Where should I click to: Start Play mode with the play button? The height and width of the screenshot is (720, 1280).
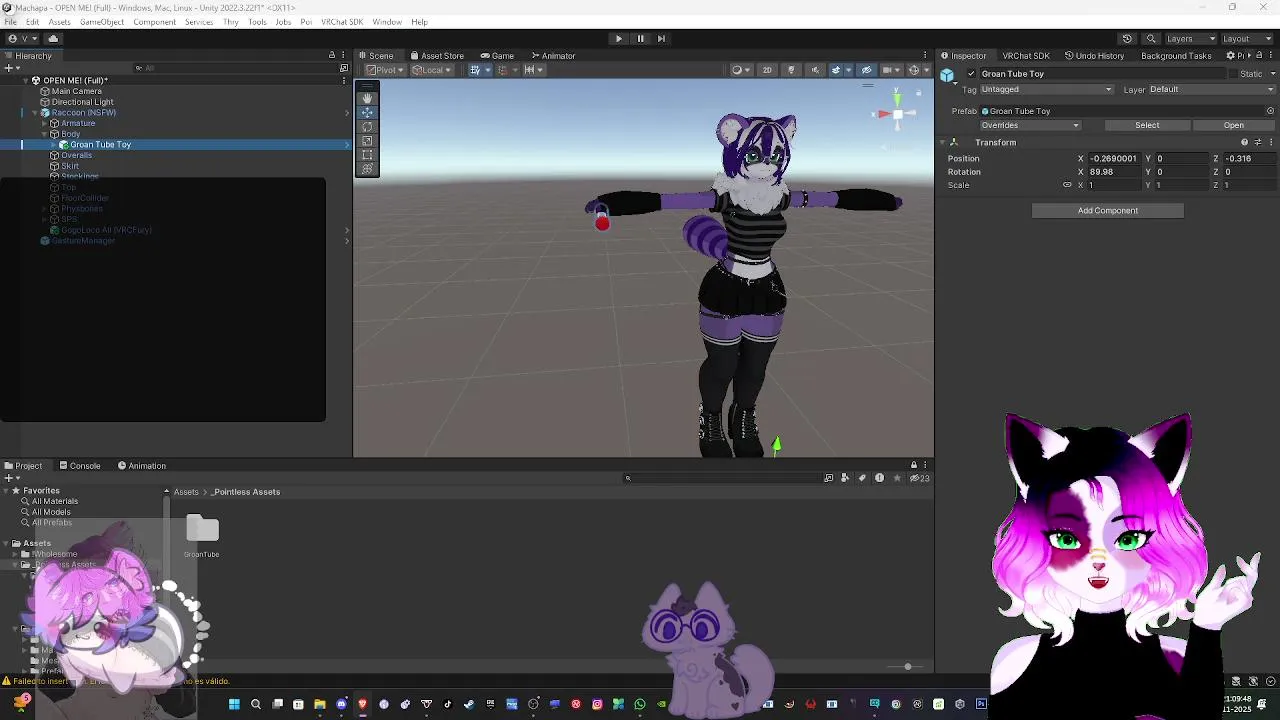(x=618, y=38)
